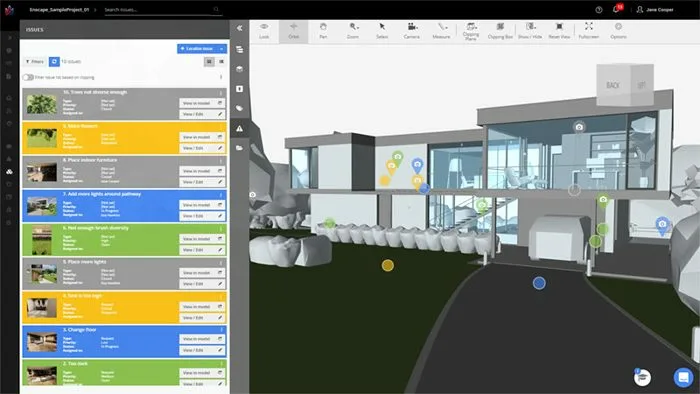
Task: Open three-dot menu on issue 10 card
Action: point(221,93)
